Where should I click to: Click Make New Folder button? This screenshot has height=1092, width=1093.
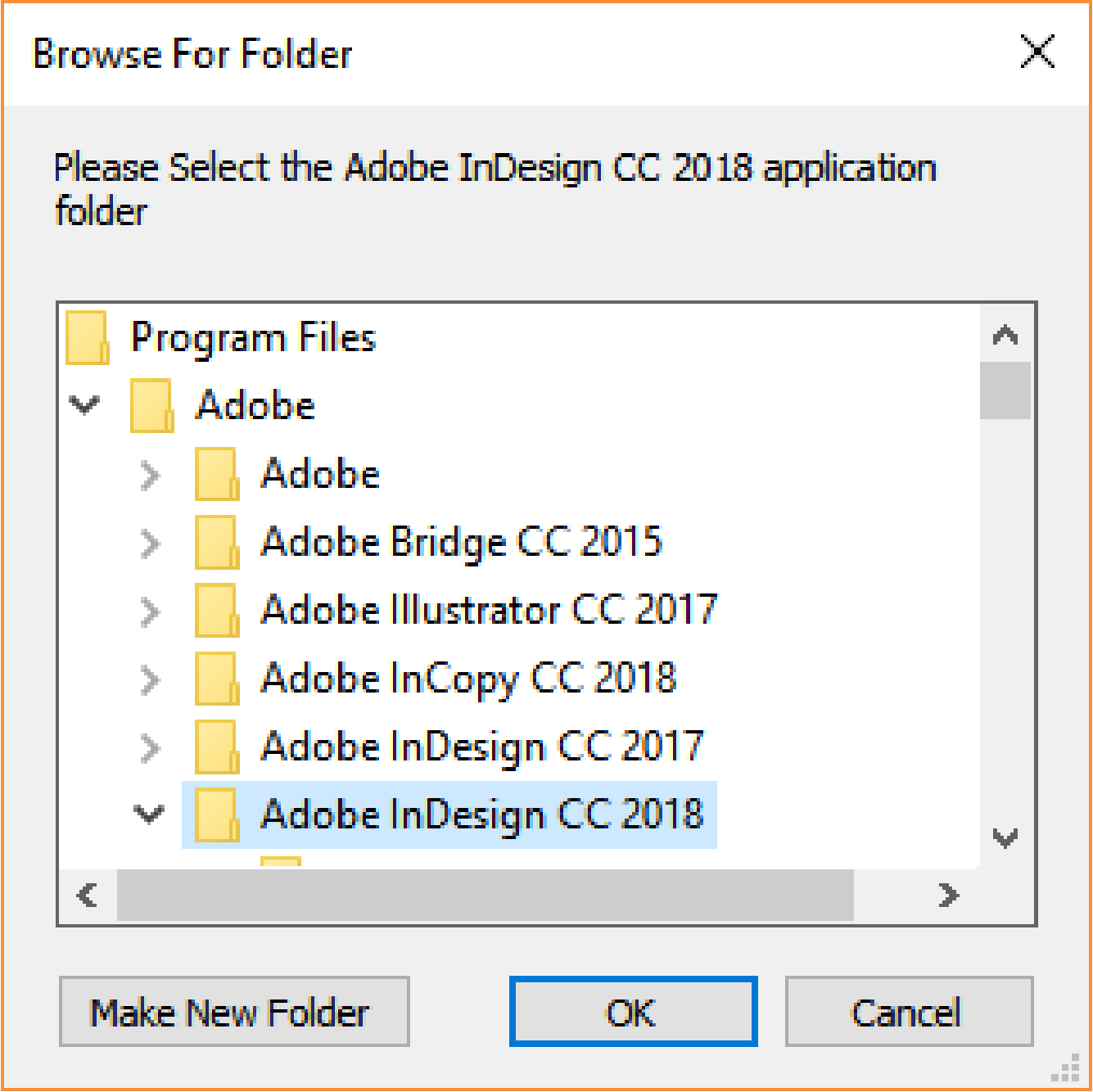(x=233, y=1012)
